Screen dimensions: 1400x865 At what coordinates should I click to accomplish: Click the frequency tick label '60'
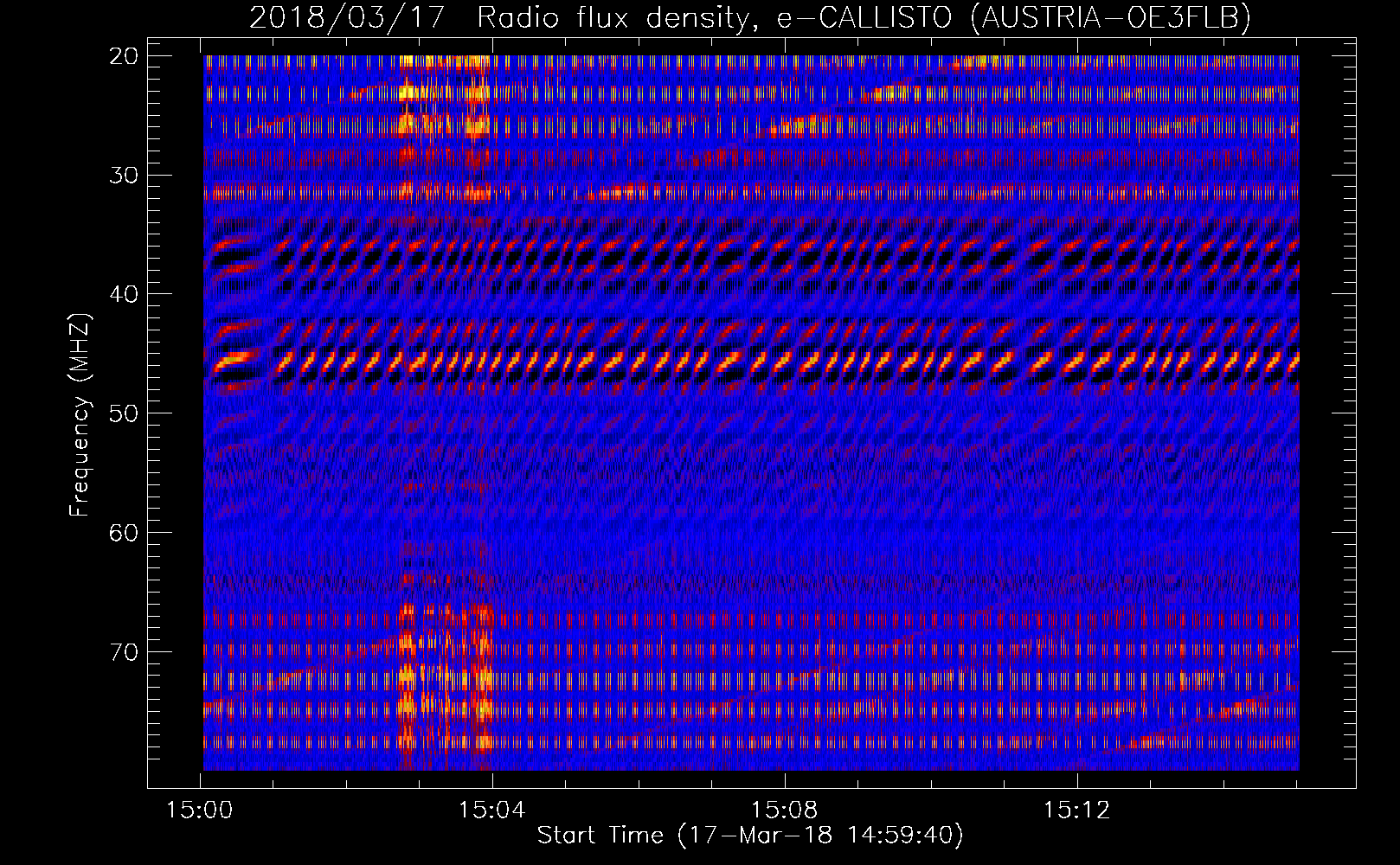[124, 532]
